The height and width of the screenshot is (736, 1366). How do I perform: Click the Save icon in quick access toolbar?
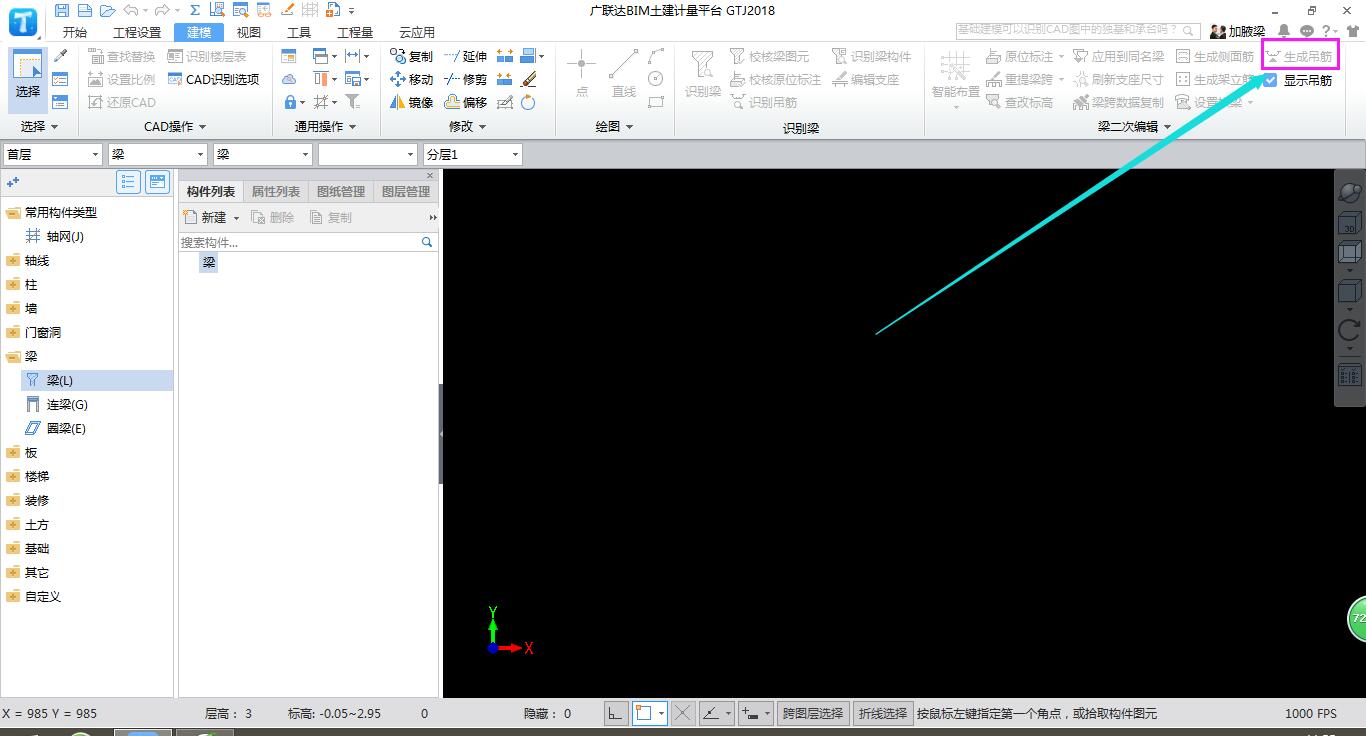(x=62, y=10)
